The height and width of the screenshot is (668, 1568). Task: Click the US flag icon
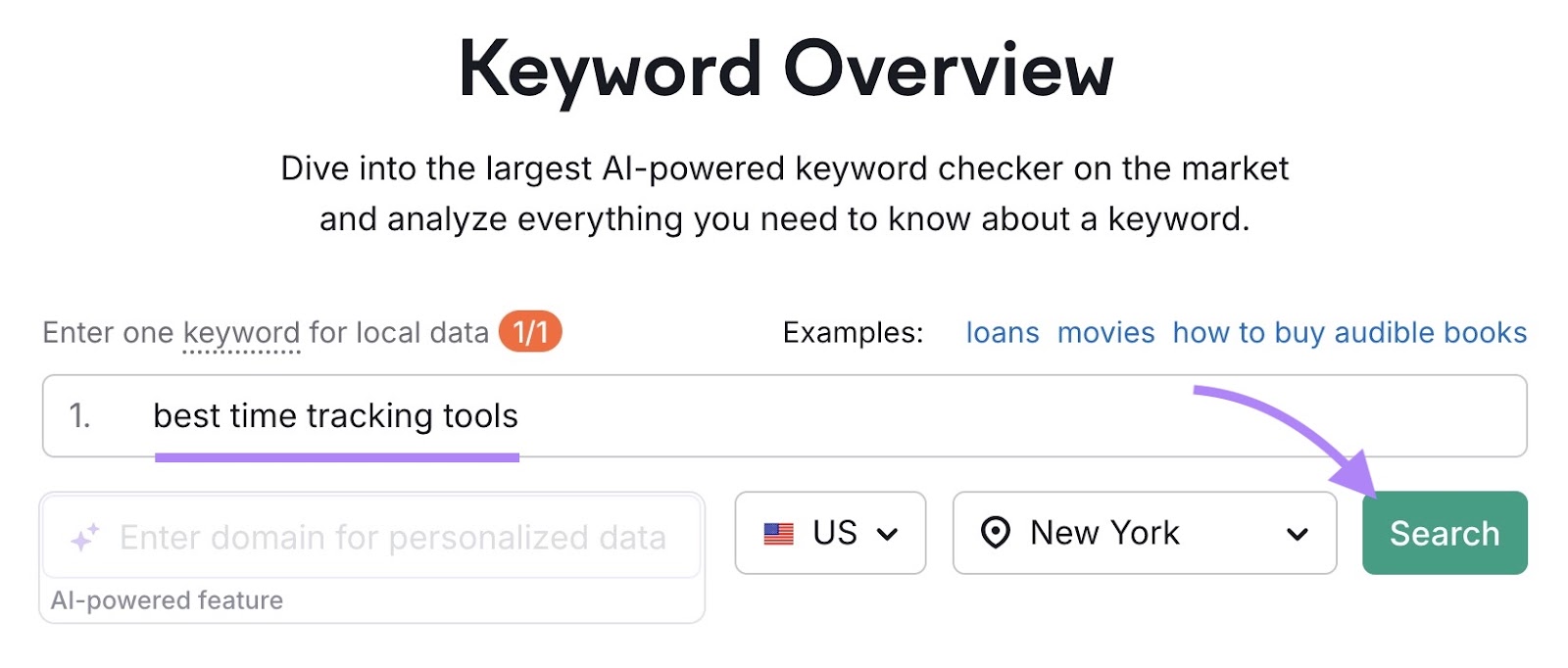click(779, 533)
